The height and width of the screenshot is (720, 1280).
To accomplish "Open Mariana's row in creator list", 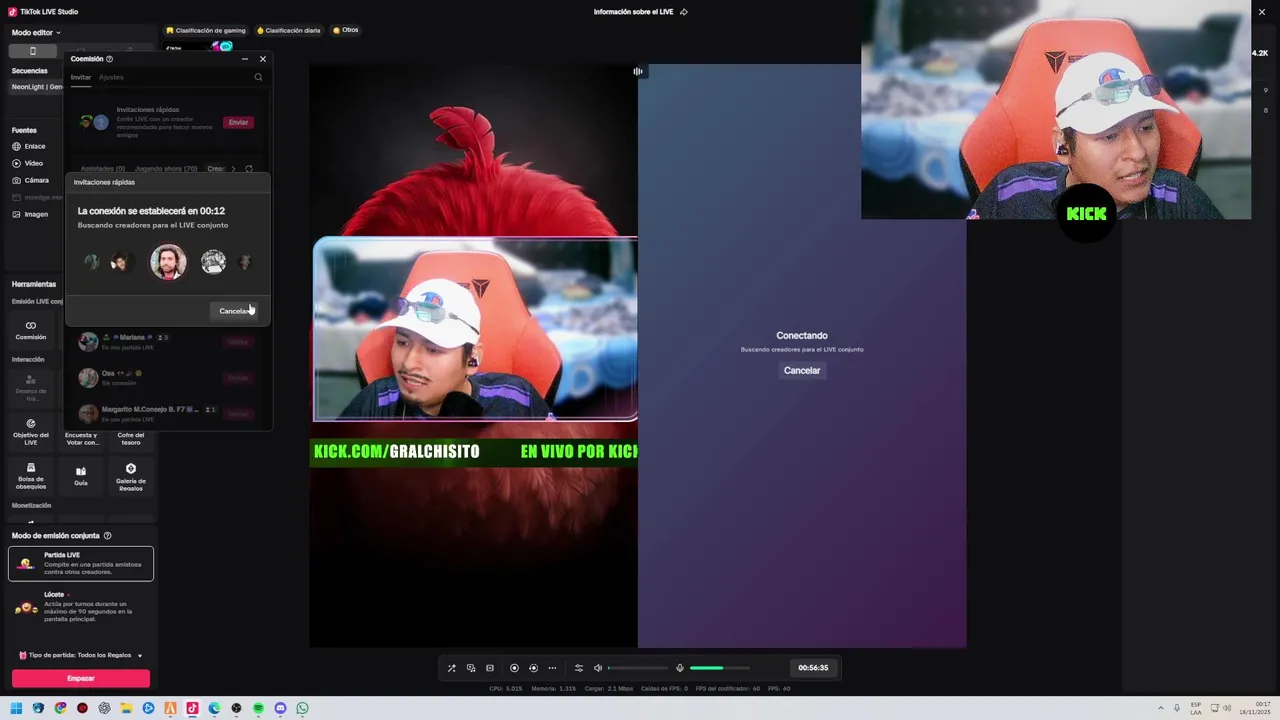I will (x=168, y=341).
